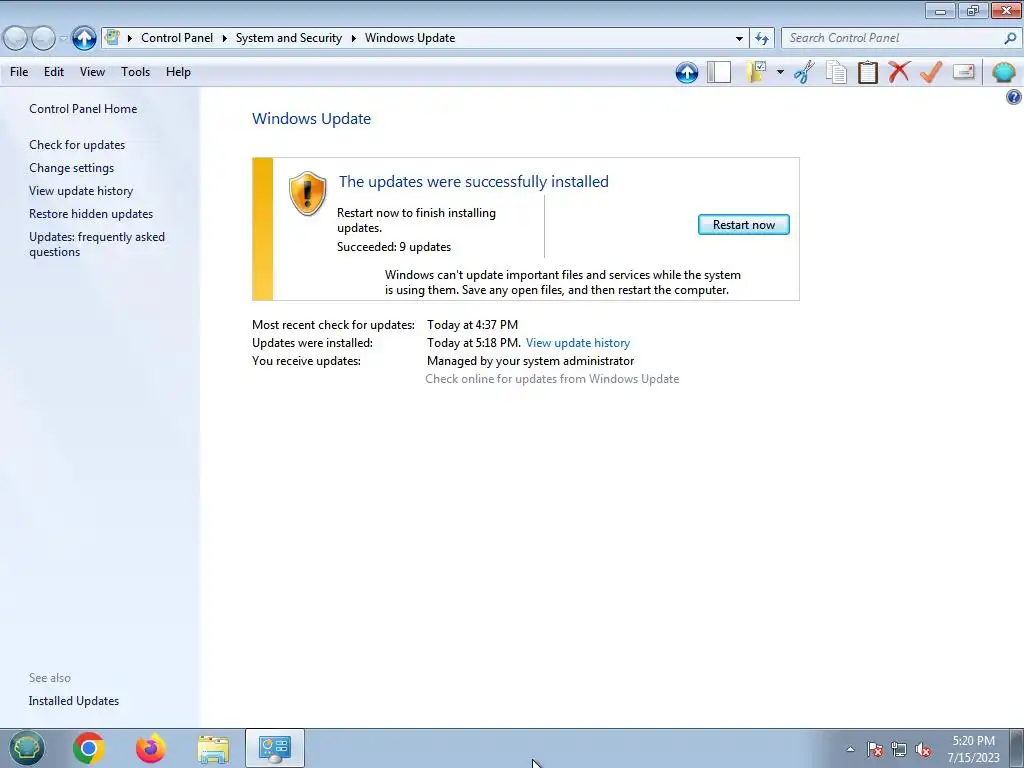1024x768 pixels.
Task: Expand breadcrumb arrow after System and Security
Action: 353,38
